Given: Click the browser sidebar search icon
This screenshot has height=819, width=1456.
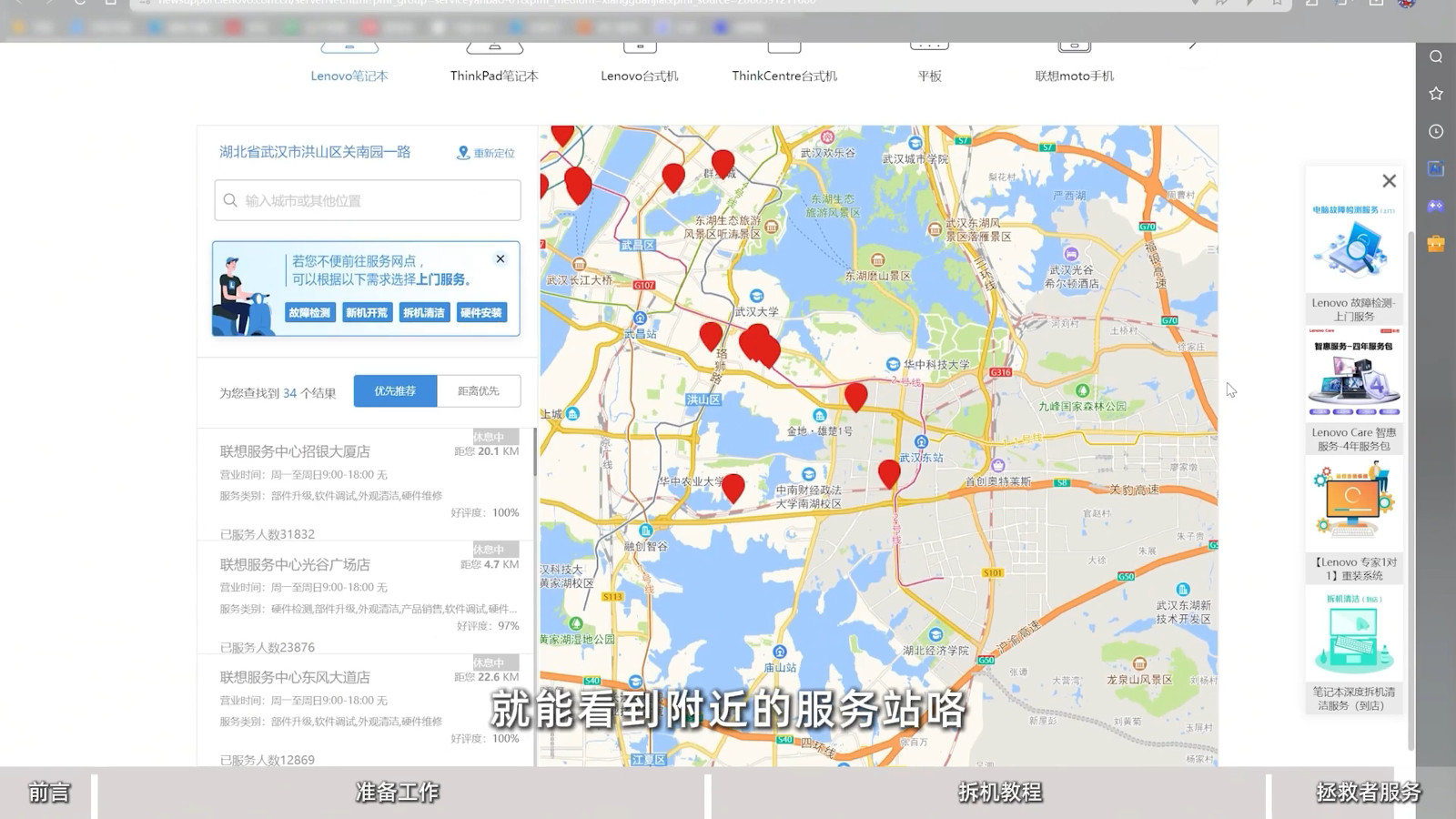Looking at the screenshot, I should click(1436, 56).
